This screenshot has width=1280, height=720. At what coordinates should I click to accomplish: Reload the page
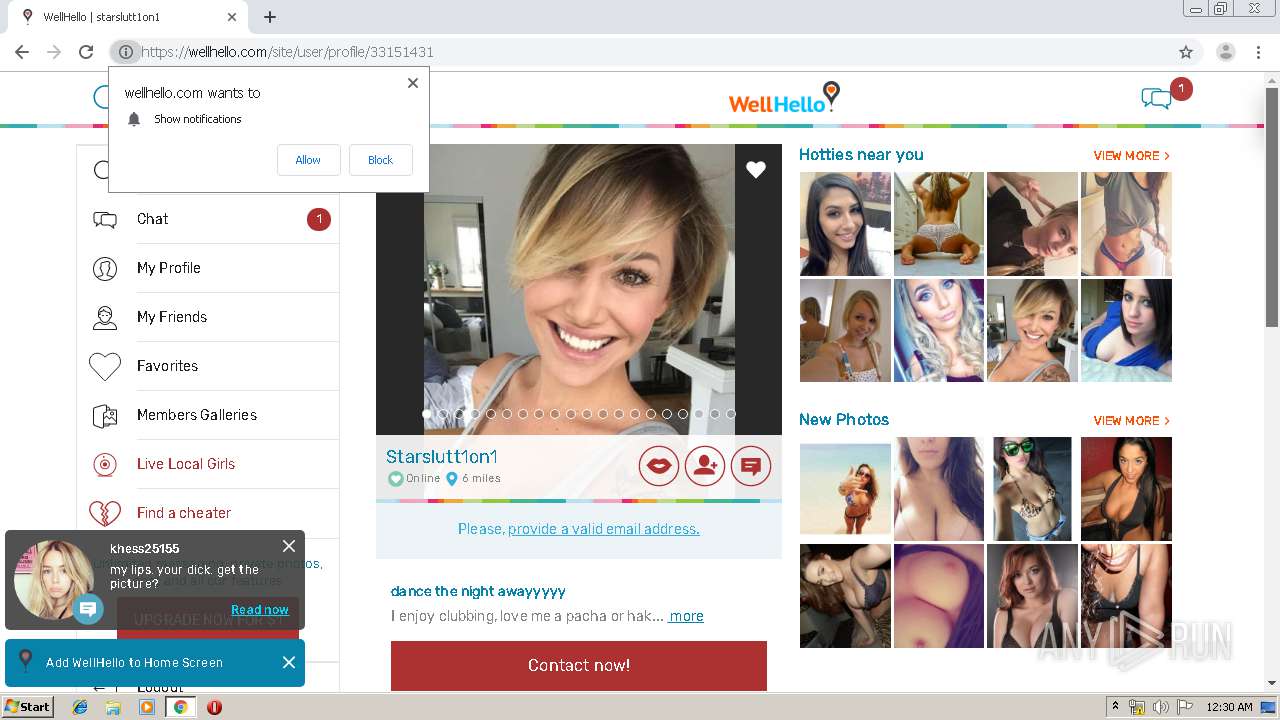click(x=86, y=52)
